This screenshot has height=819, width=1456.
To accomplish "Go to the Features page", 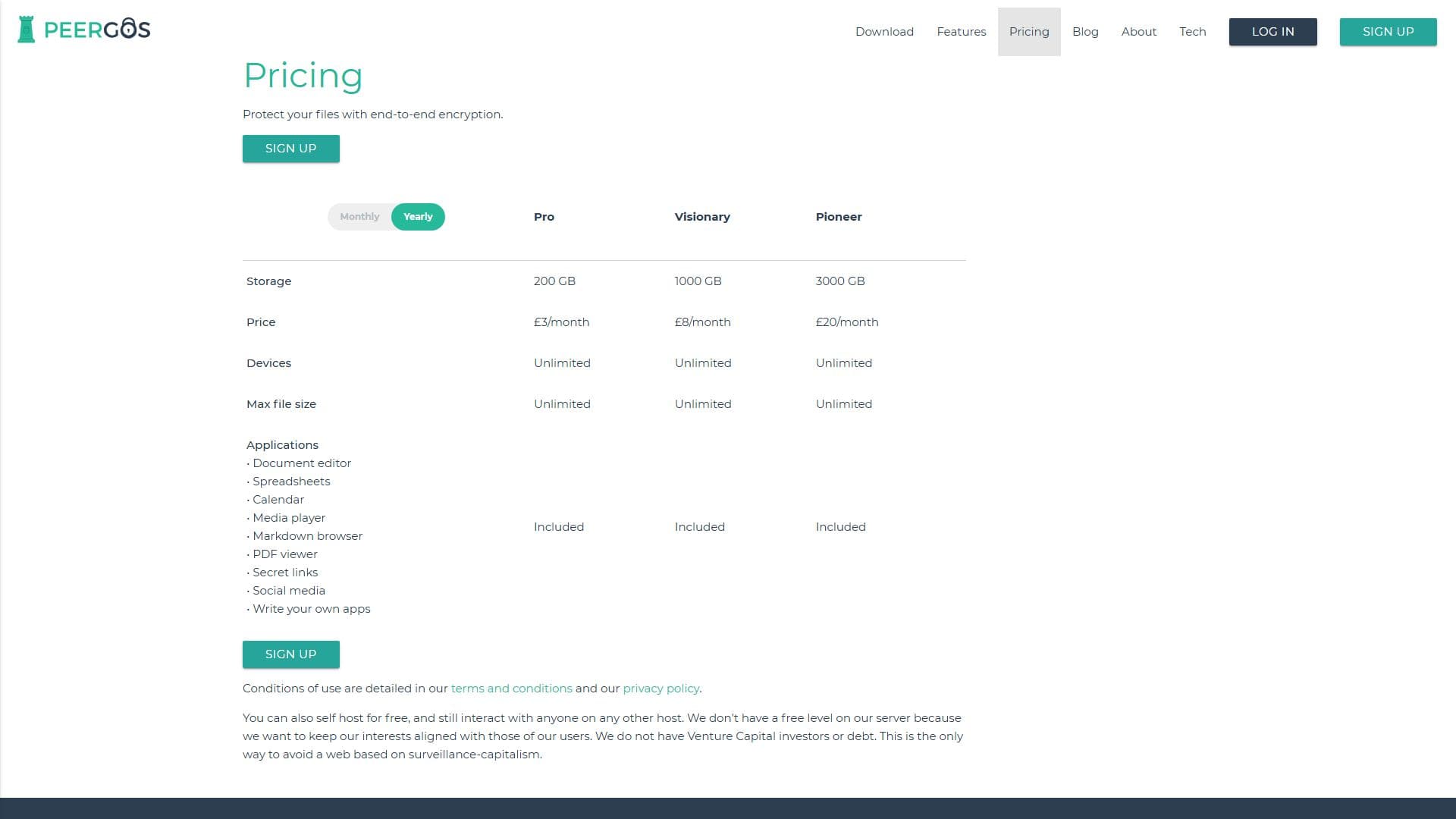I will tap(961, 32).
